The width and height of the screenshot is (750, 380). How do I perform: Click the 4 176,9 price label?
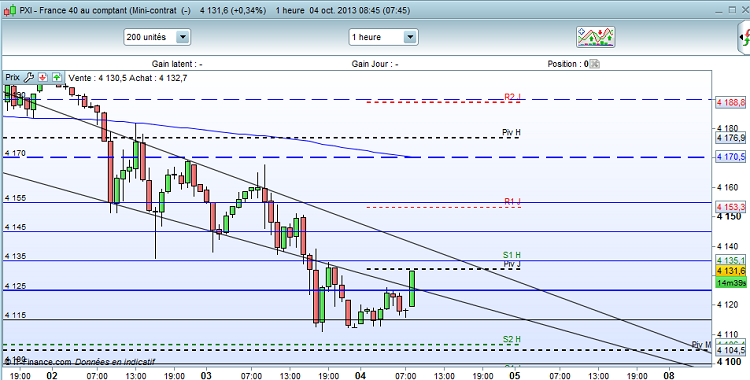(x=730, y=138)
